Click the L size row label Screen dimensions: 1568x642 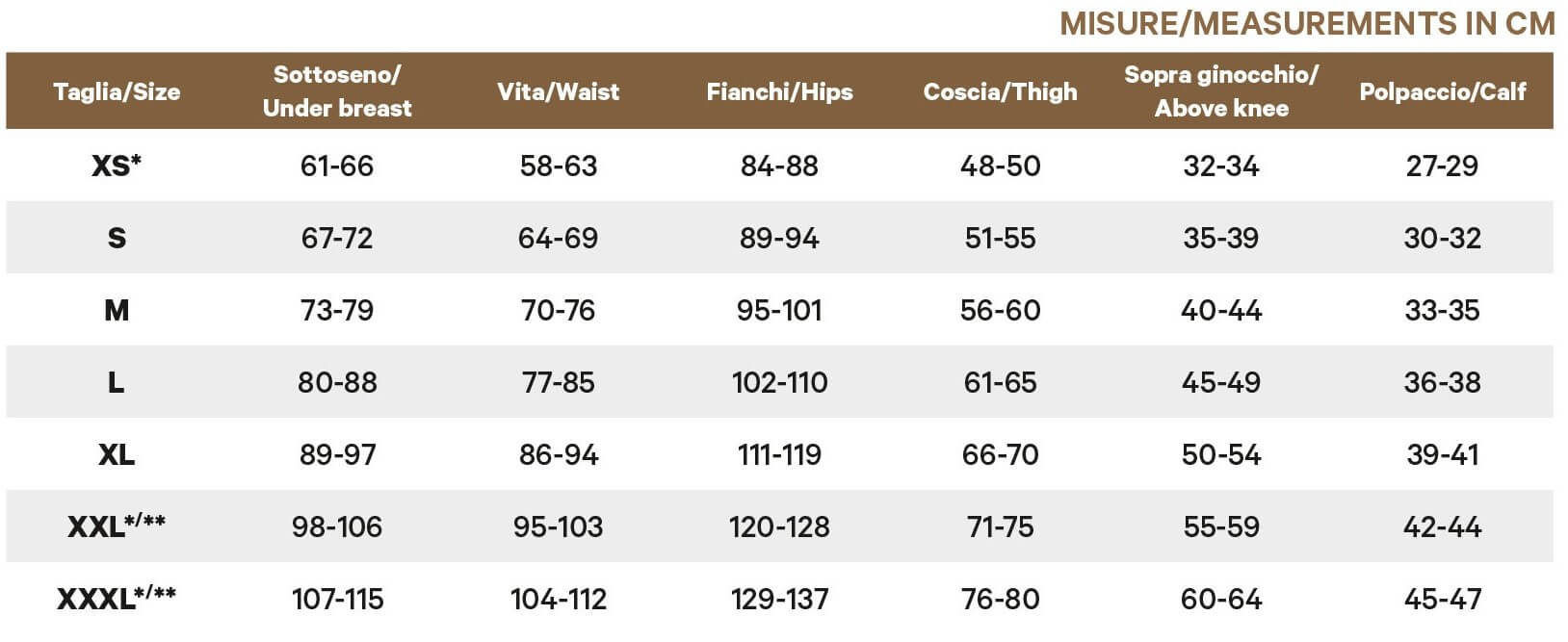[x=117, y=382]
